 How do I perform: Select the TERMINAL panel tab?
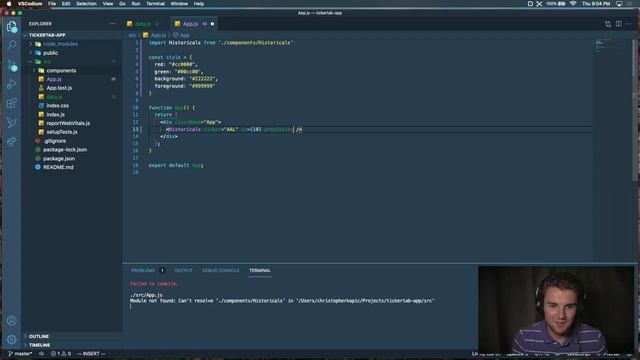260,271
